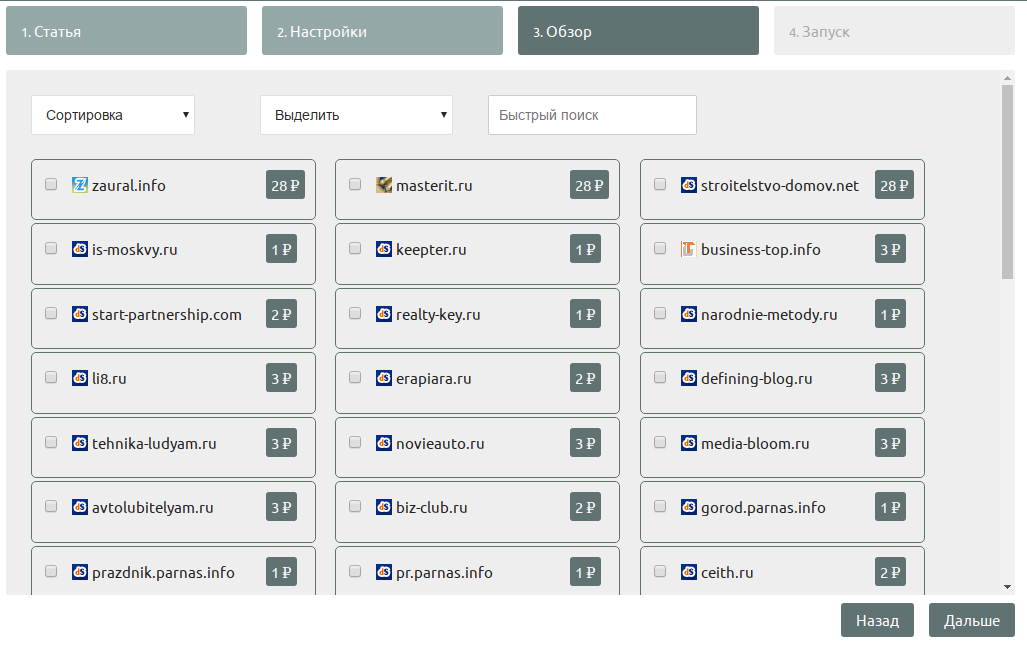
Task: Tick the ceith.ru checkbox
Action: (660, 571)
